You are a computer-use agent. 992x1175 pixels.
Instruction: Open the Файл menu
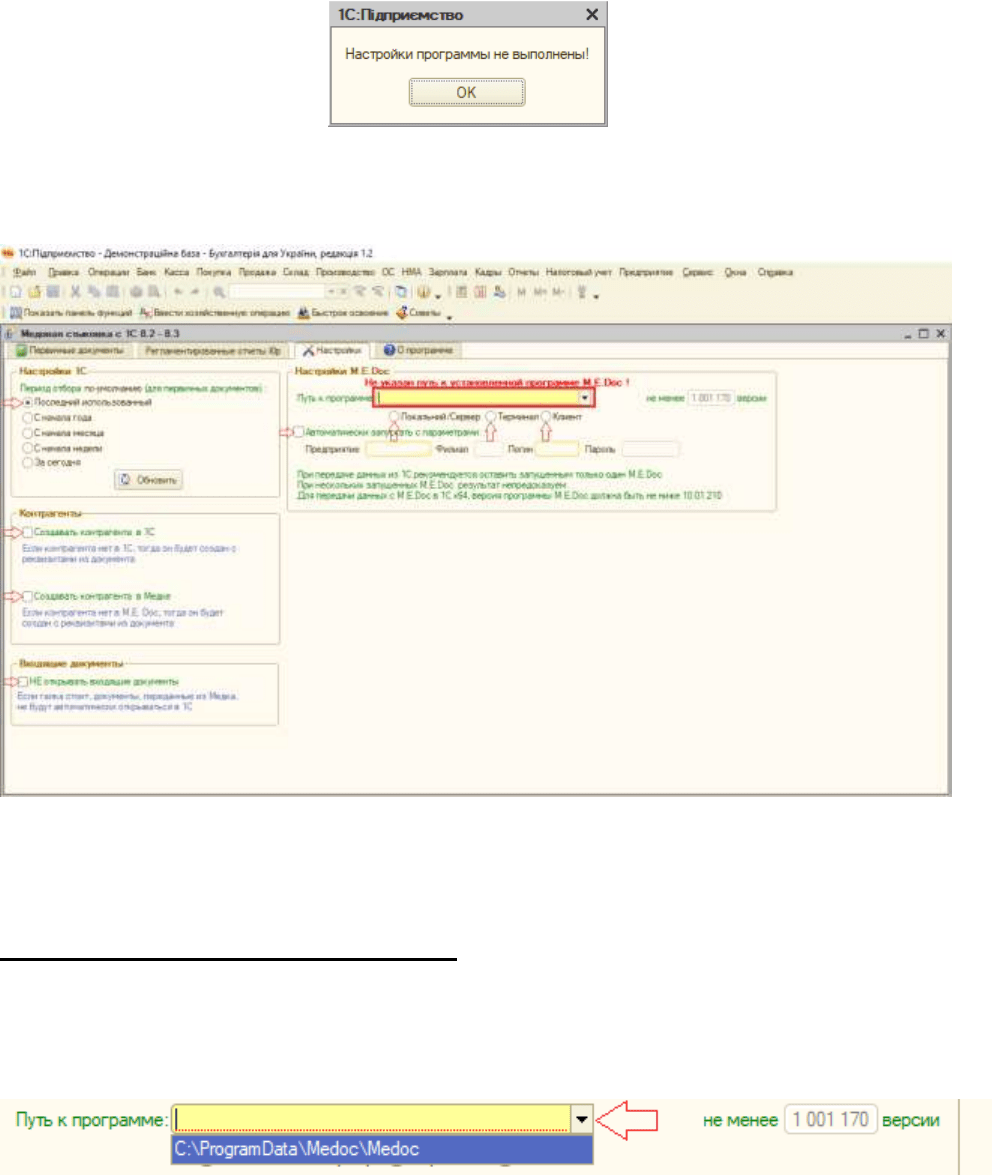point(24,272)
